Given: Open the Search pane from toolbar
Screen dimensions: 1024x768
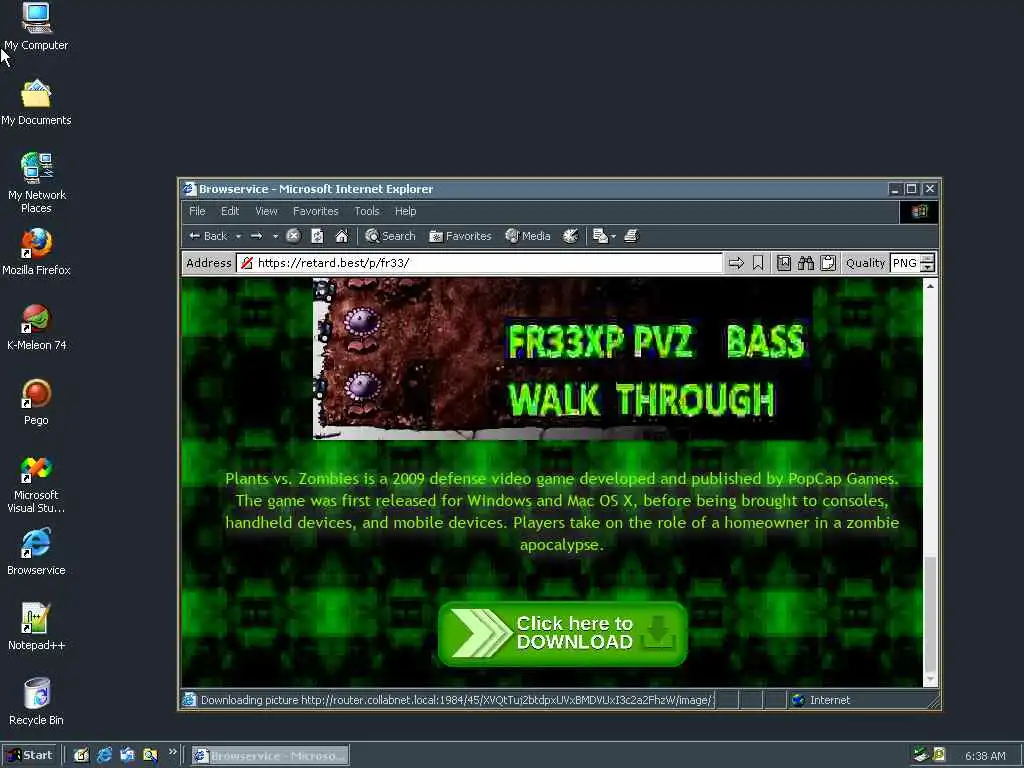Looking at the screenshot, I should (391, 236).
